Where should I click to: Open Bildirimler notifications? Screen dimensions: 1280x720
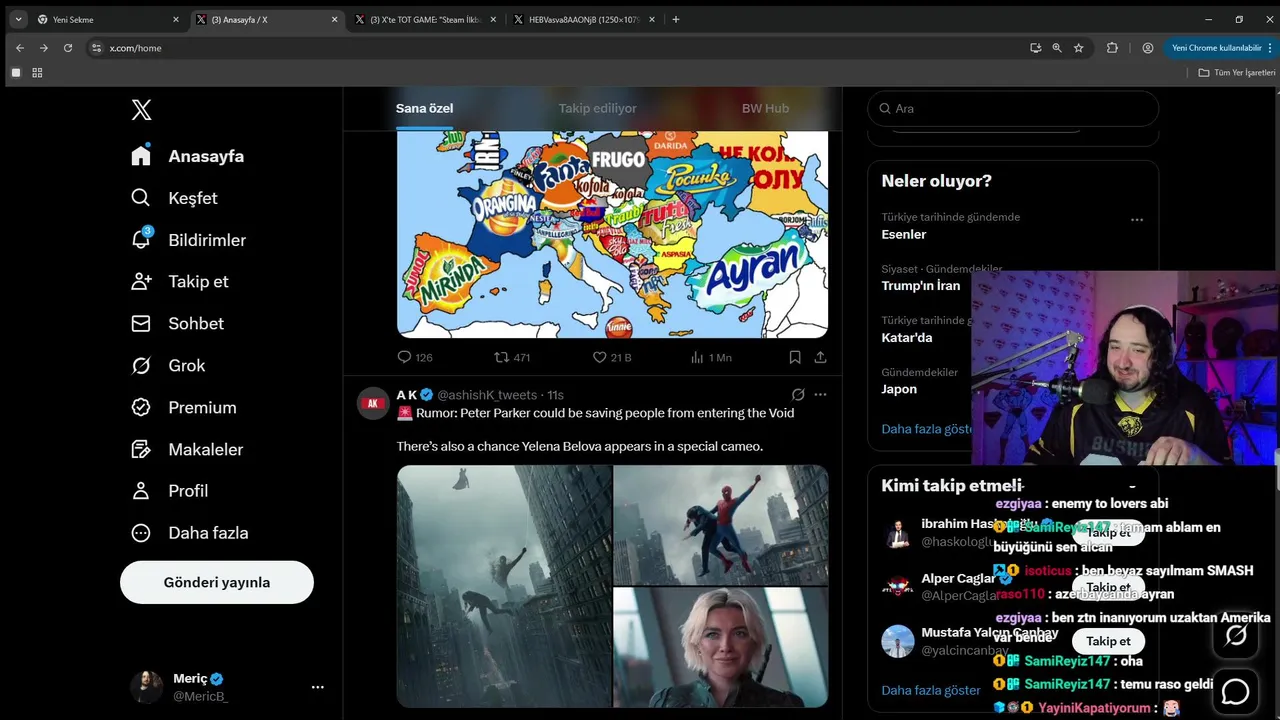point(189,240)
